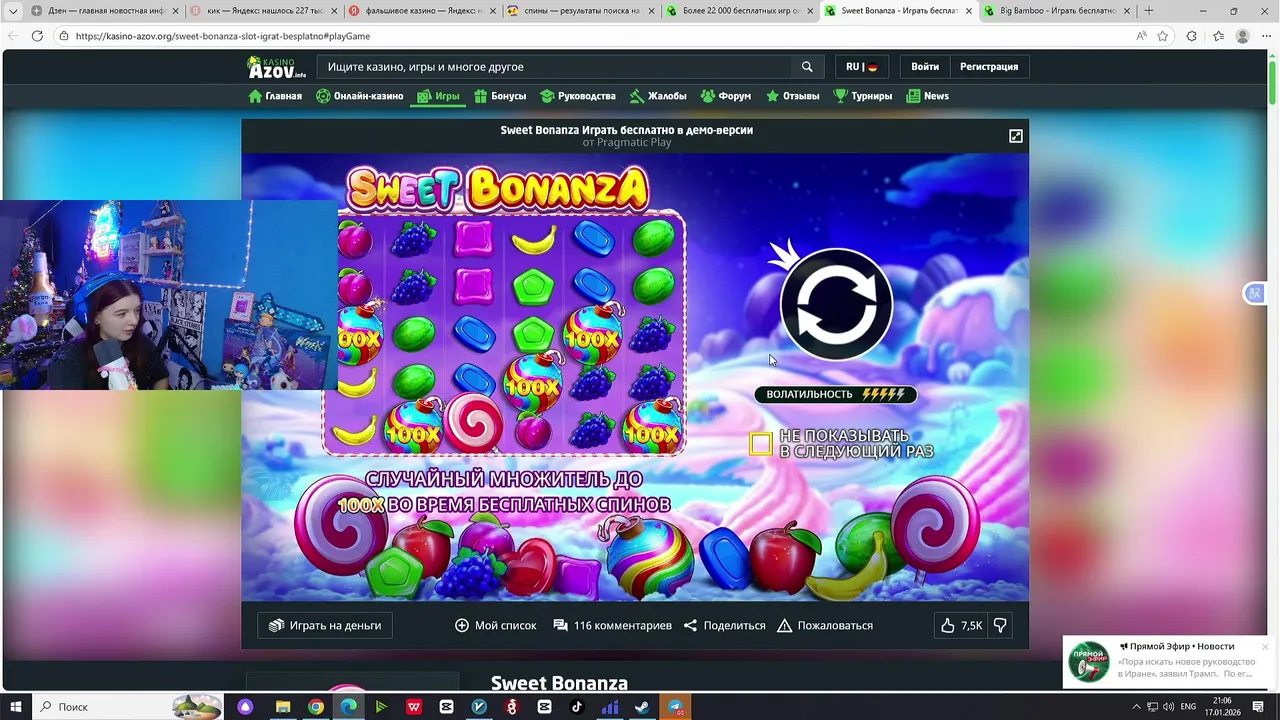1280x720 pixels.
Task: Click the large spin reload button
Action: (836, 304)
